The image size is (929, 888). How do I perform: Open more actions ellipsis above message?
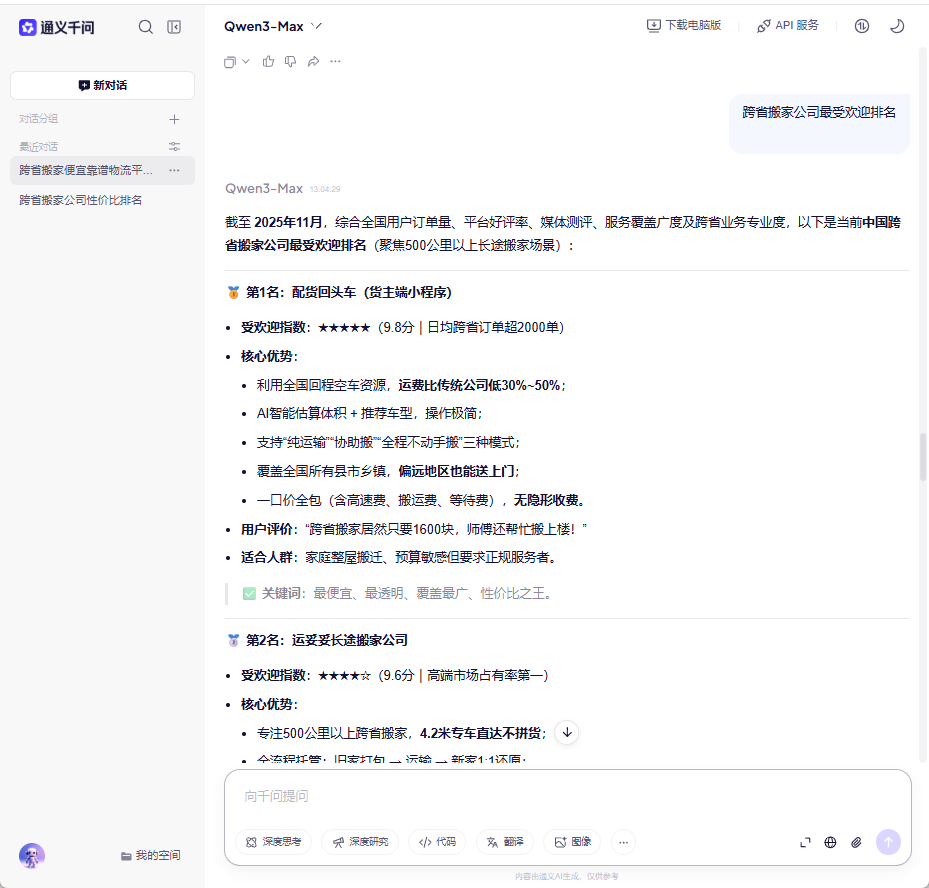tap(335, 62)
